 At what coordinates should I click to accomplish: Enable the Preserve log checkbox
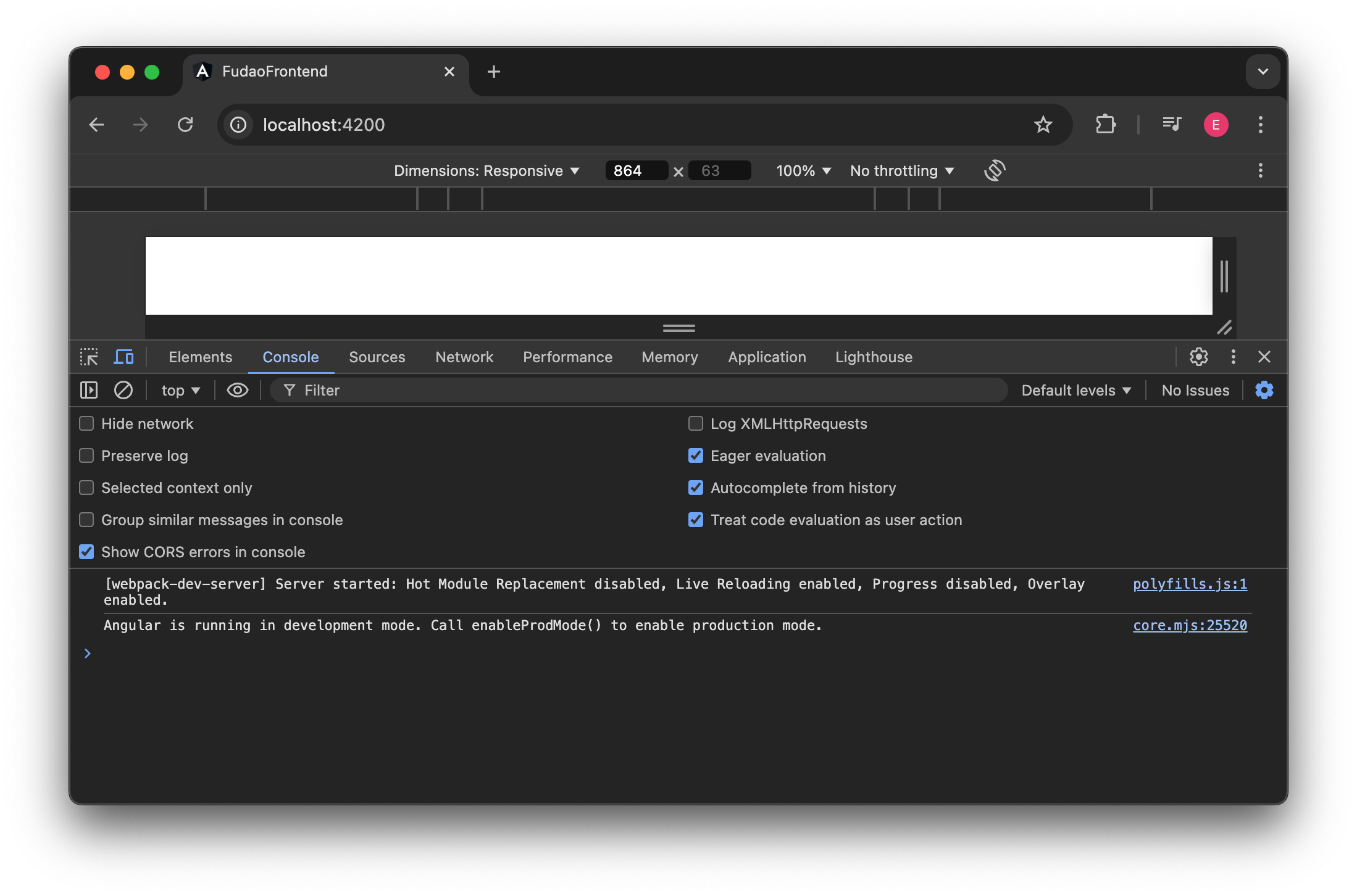(86, 455)
